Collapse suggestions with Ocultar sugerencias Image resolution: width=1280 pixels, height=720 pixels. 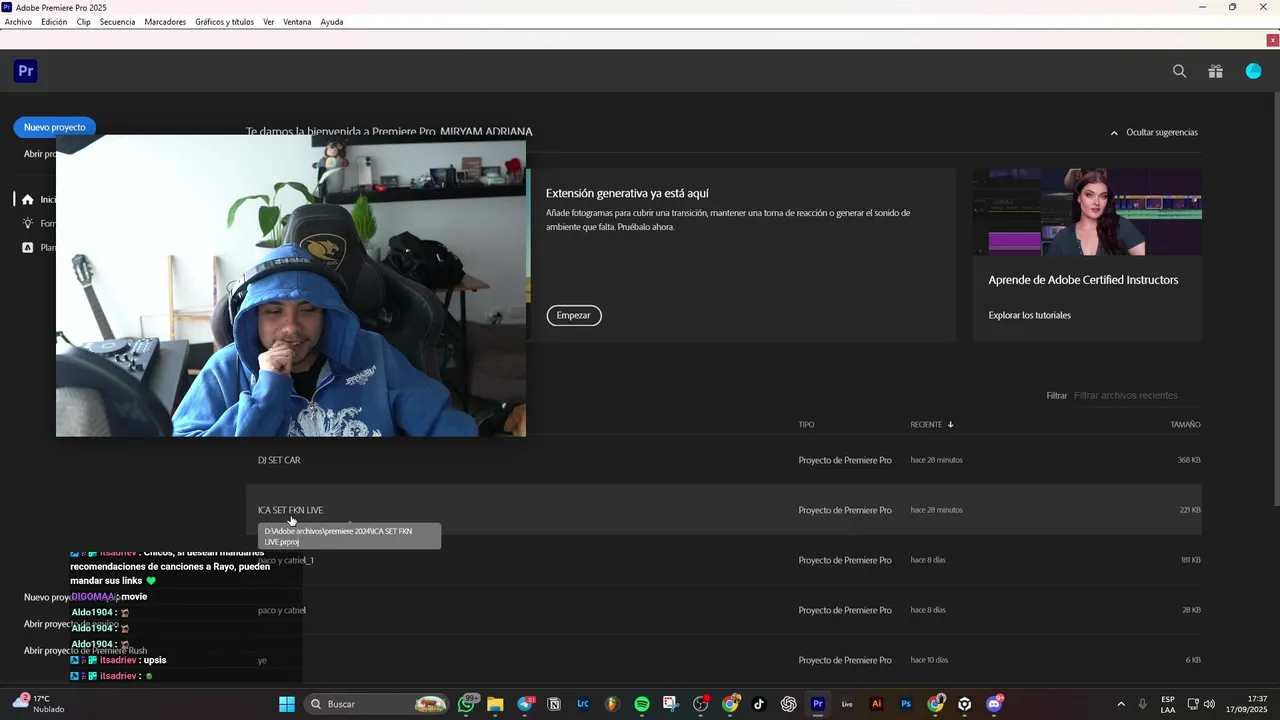click(1154, 132)
